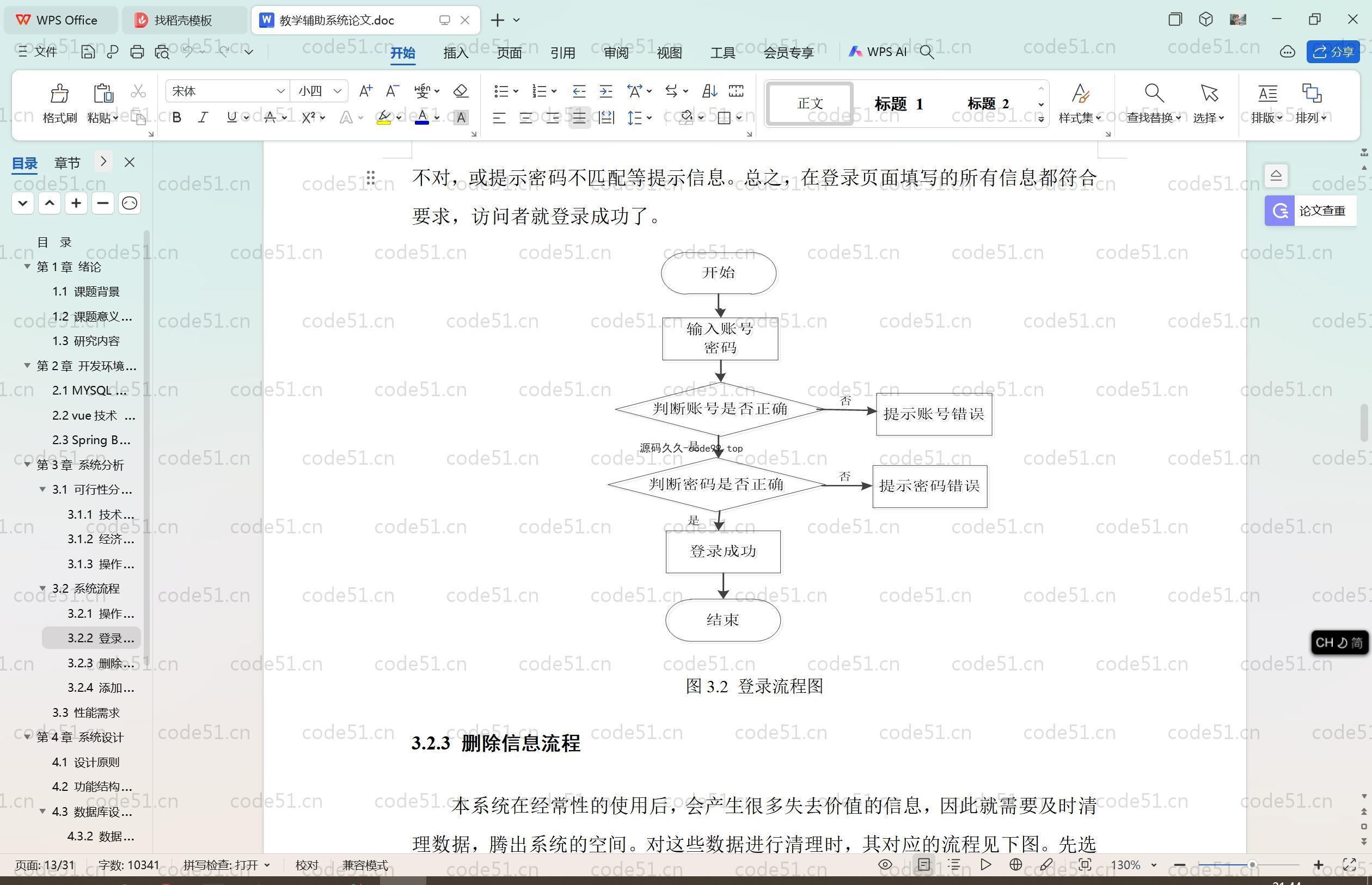Click the smart outline refresh icon in sidebar
The image size is (1372, 885).
tap(130, 203)
